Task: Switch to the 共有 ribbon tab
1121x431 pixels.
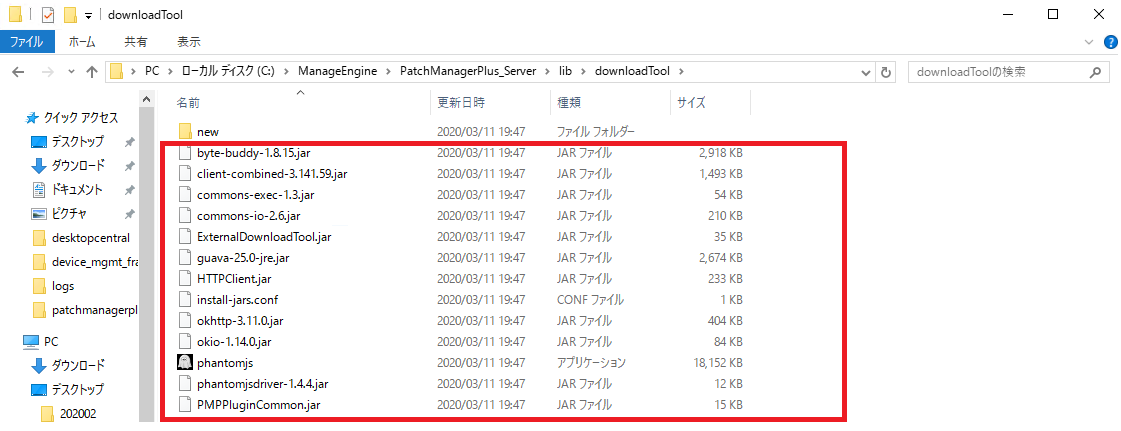Action: (136, 41)
